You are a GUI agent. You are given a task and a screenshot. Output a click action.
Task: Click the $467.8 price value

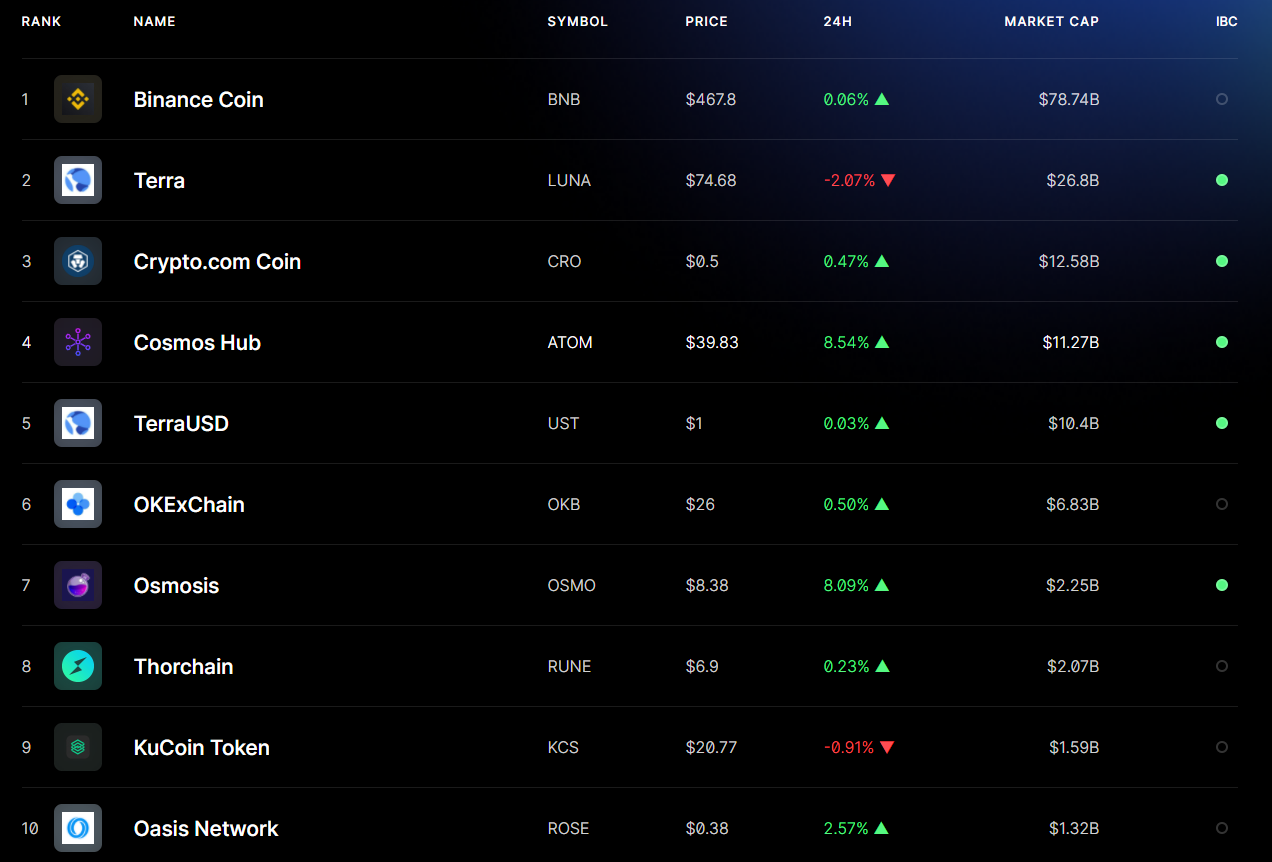711,99
